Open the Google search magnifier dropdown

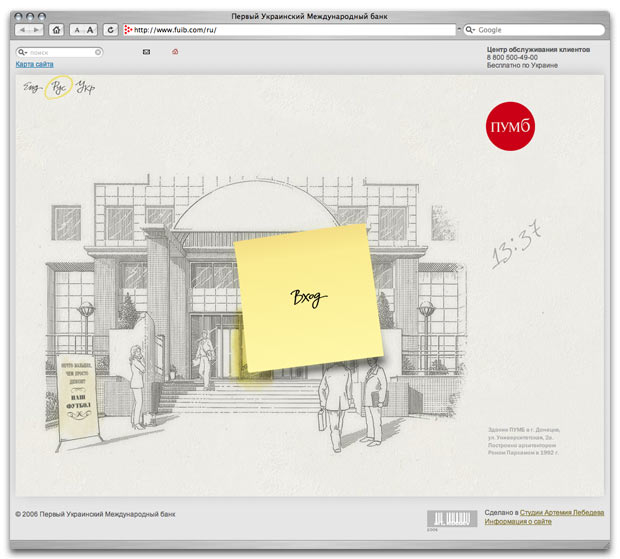471,30
